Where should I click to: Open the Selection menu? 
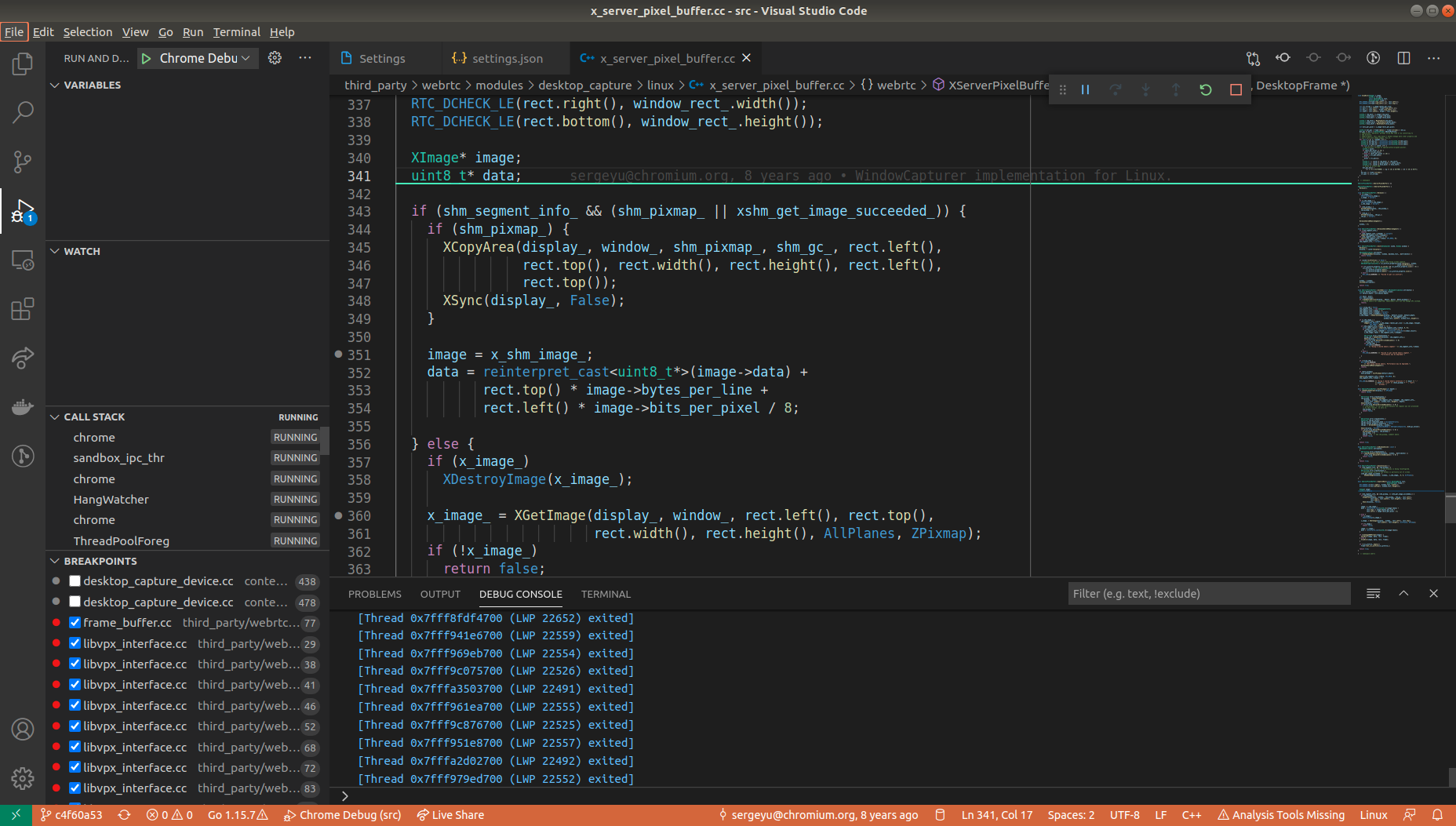click(x=88, y=32)
